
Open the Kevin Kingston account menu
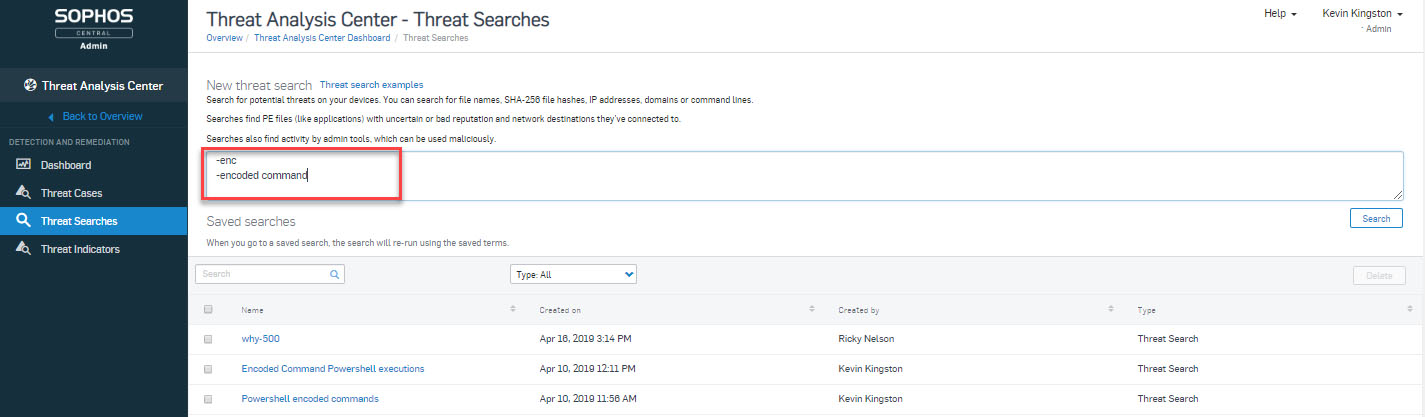click(x=1365, y=14)
